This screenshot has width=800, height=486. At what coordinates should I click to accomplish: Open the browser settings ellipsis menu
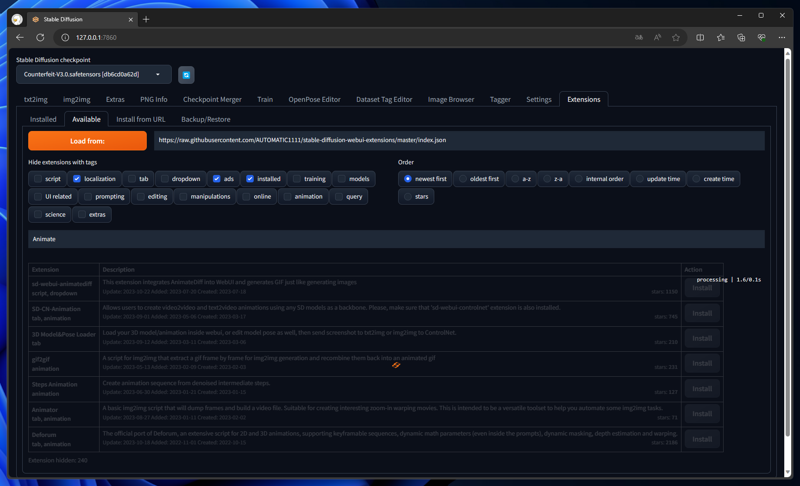point(782,37)
